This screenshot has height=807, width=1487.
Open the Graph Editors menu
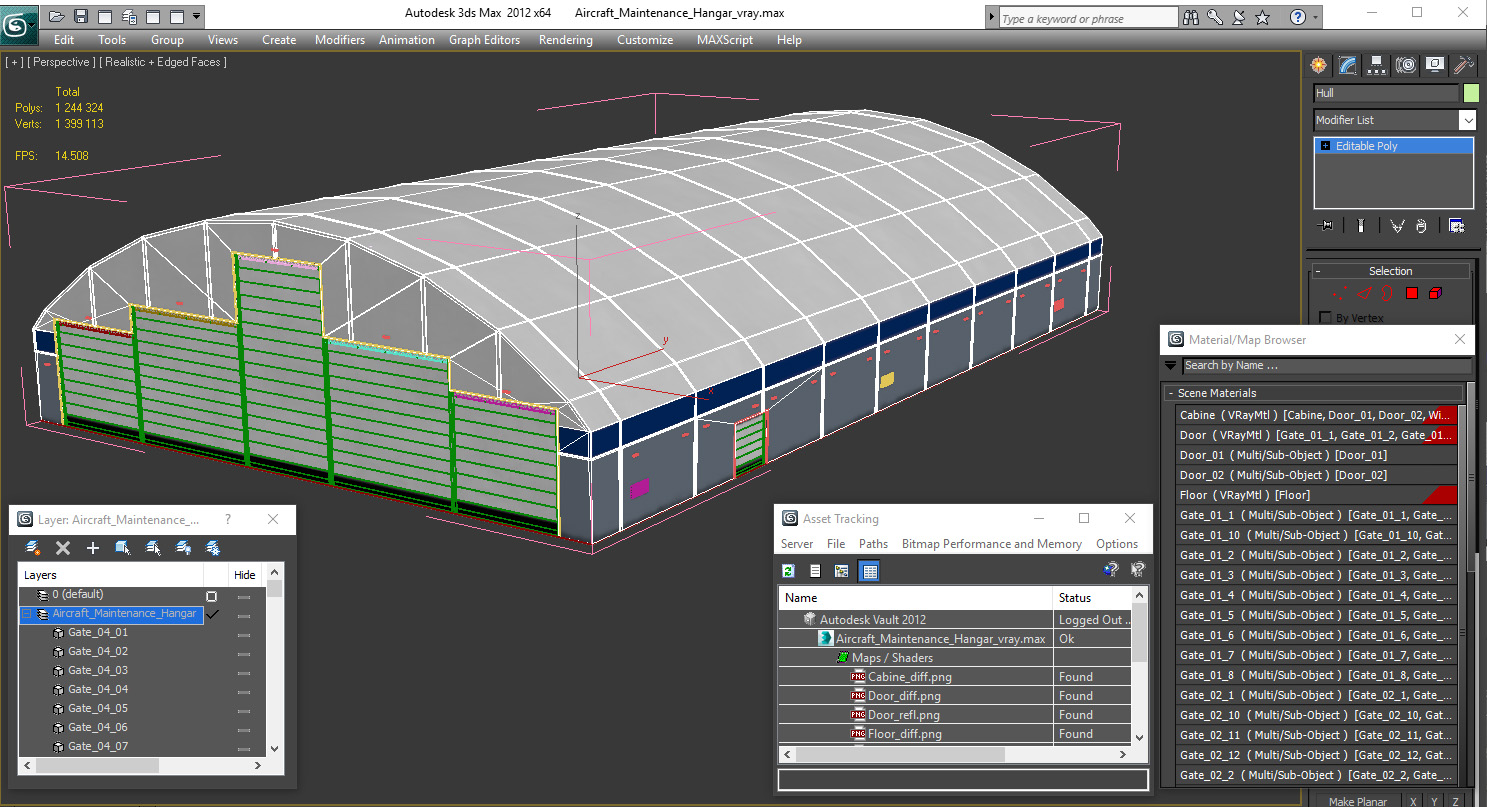[484, 40]
